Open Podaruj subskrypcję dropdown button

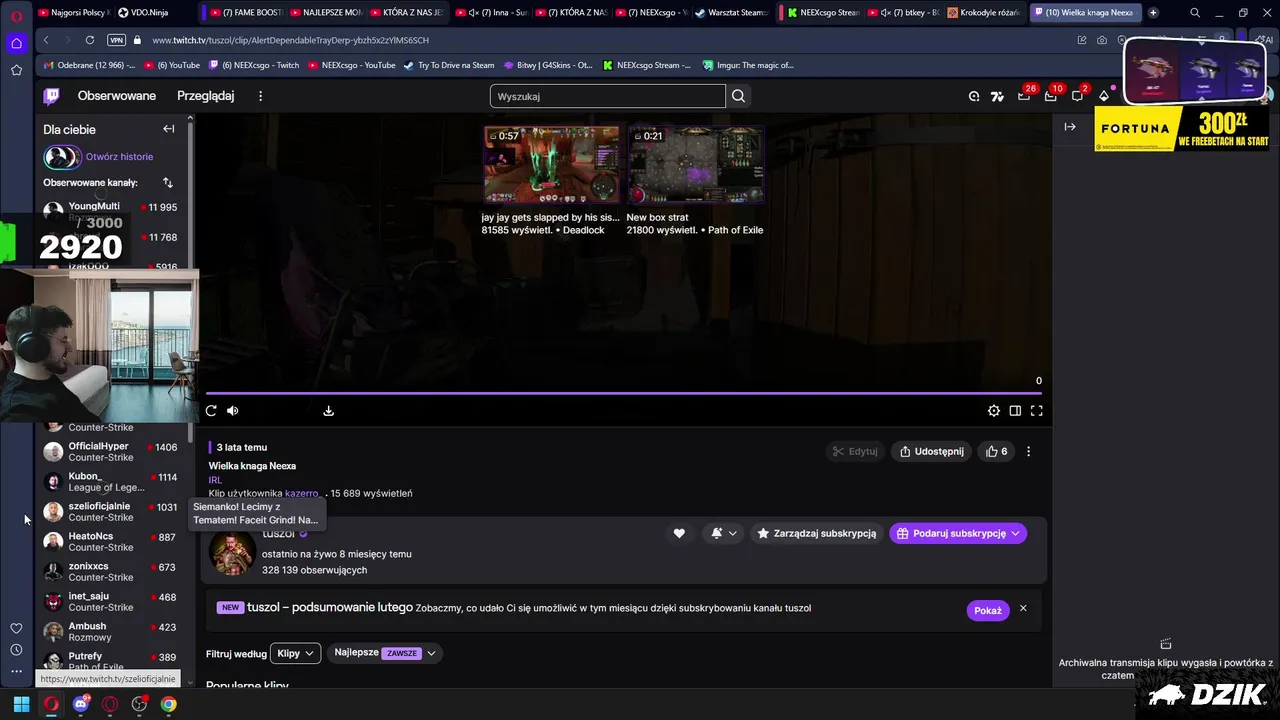[x=958, y=533]
